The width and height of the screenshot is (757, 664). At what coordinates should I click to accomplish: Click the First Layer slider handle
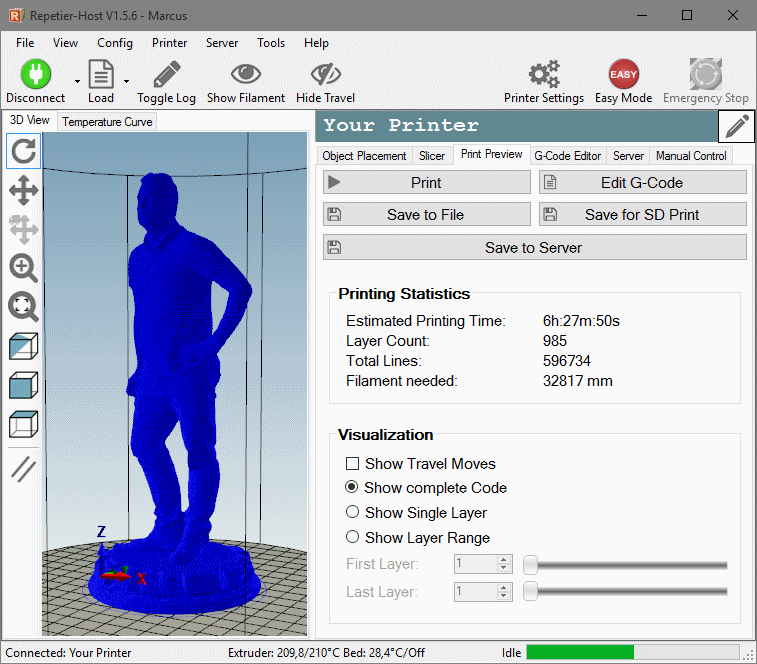[x=531, y=565]
